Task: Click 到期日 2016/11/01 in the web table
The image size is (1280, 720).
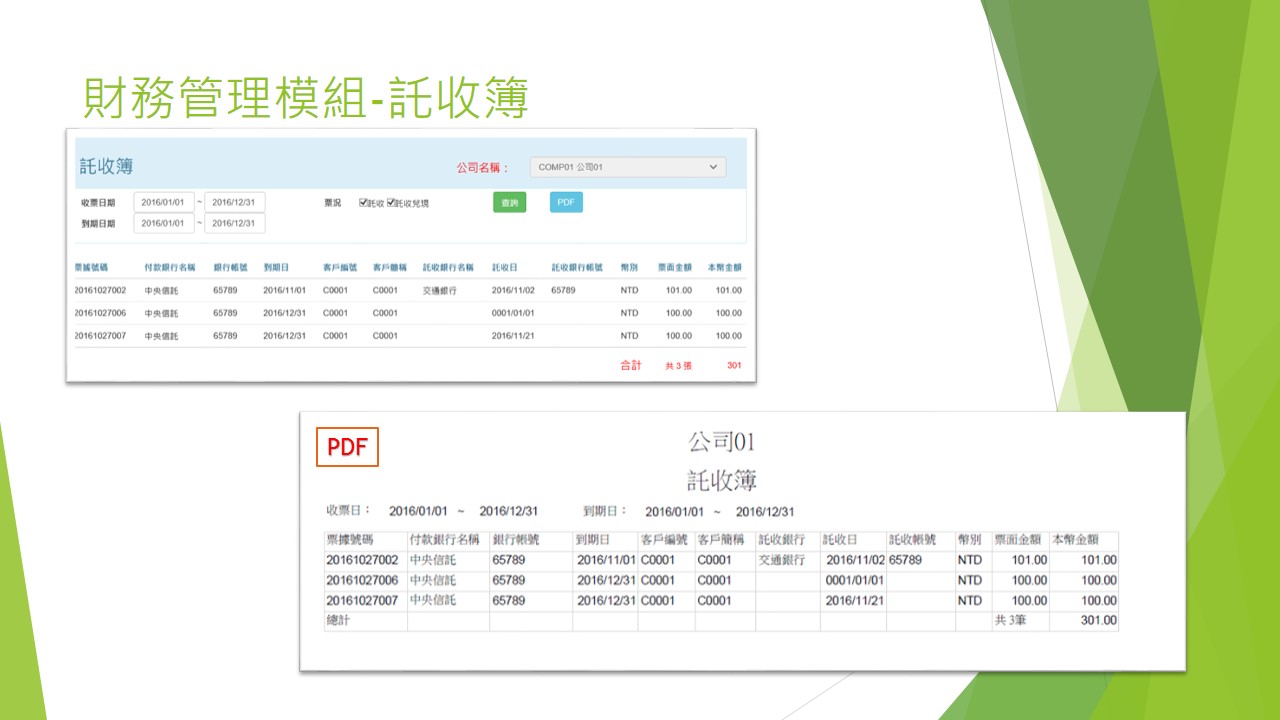Action: tap(285, 290)
